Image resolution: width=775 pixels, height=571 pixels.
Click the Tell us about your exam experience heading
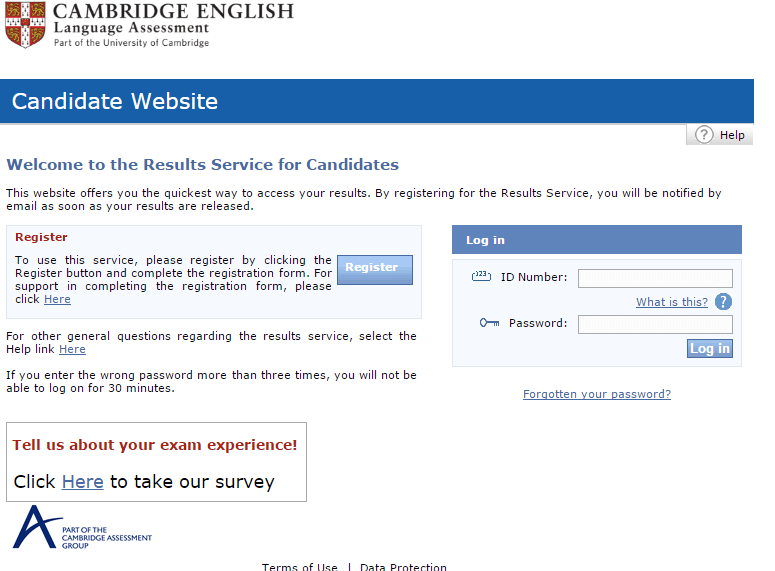coord(155,445)
